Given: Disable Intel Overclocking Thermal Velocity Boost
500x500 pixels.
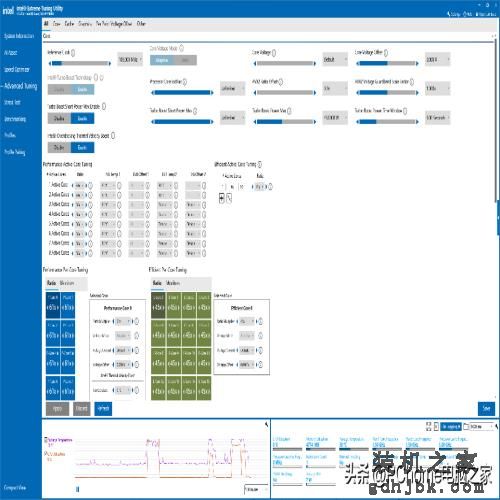Looking at the screenshot, I should 59,147.
